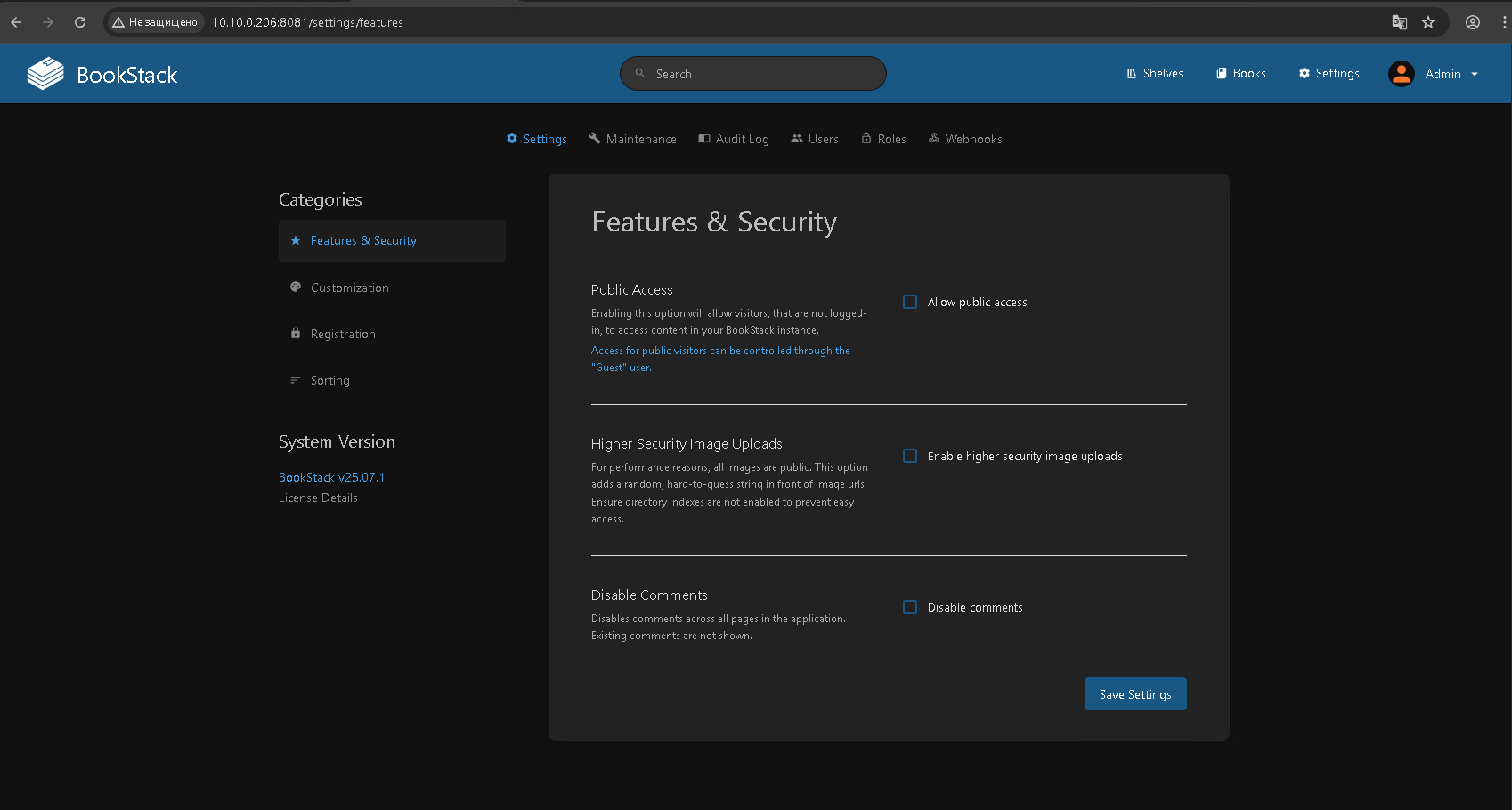1512x810 pixels.
Task: Open browser profile icon
Action: [1473, 22]
